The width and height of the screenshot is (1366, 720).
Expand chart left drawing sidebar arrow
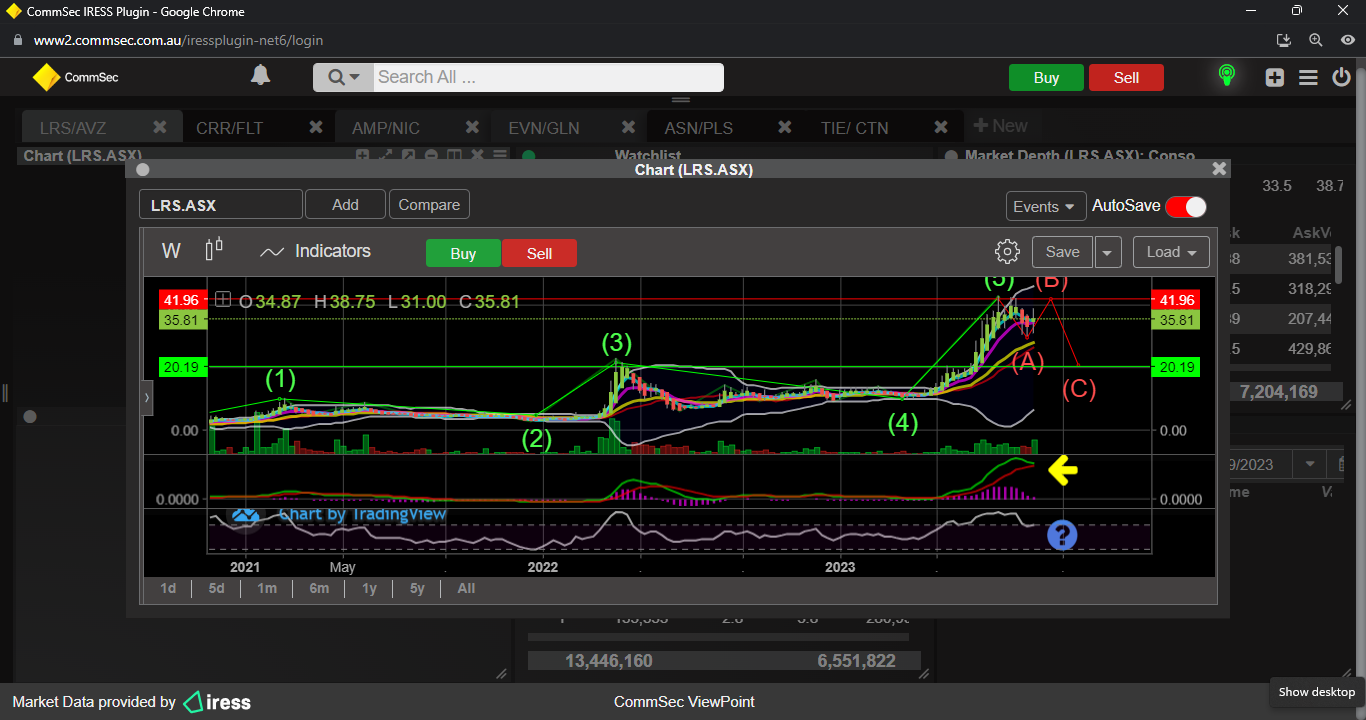(x=147, y=397)
